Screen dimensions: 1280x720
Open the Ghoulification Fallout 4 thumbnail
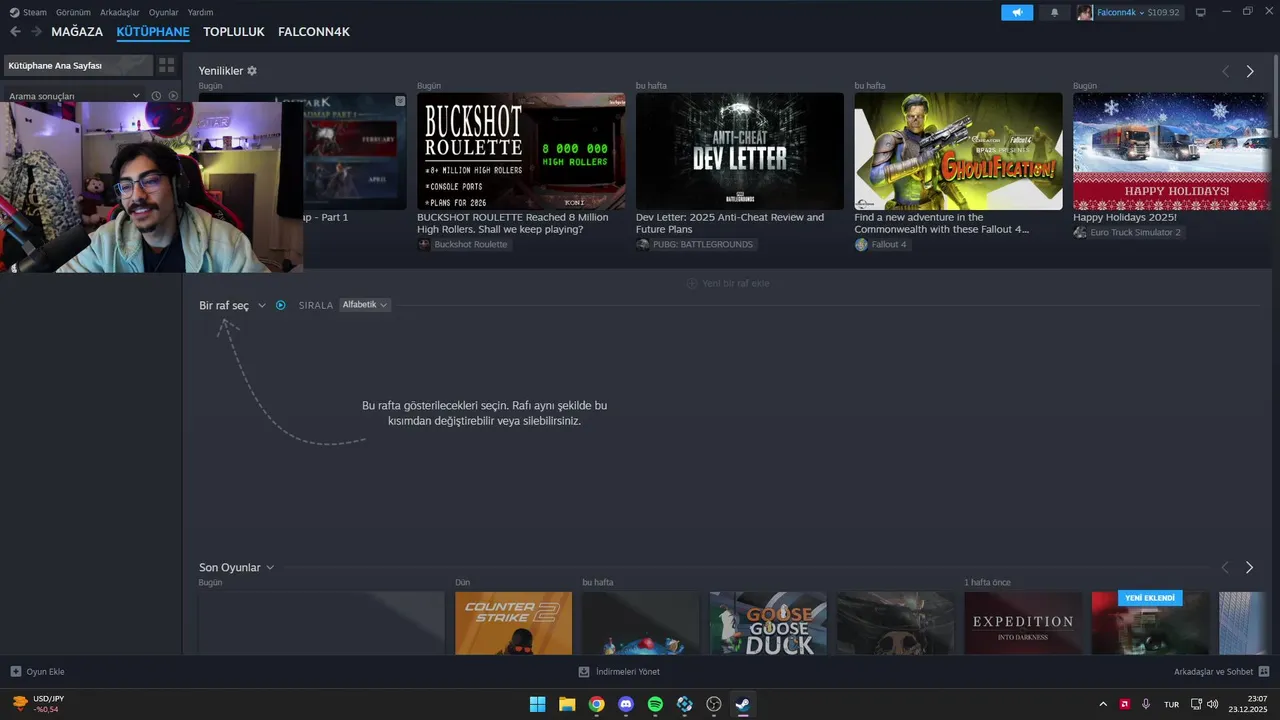click(958, 151)
